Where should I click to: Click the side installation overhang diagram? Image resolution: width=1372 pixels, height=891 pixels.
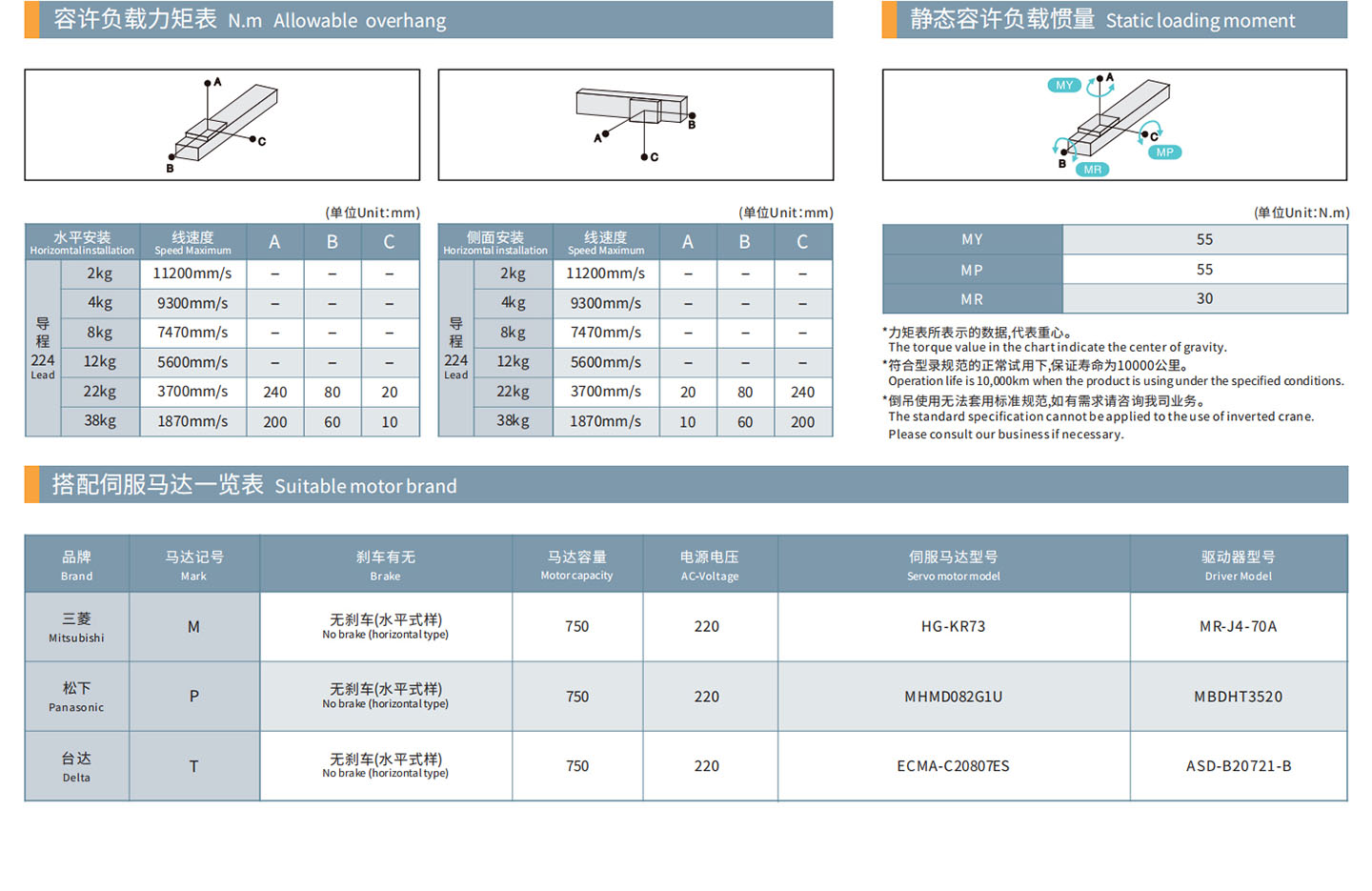[636, 125]
